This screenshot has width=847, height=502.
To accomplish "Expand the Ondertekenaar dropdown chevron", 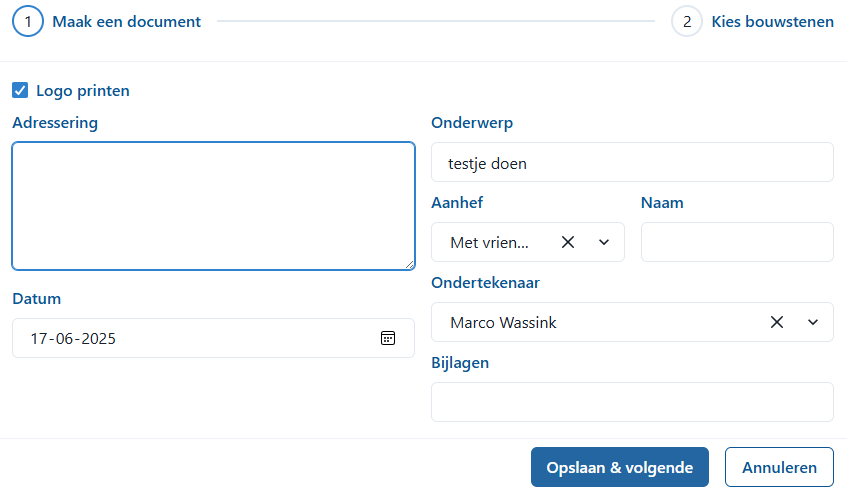I will pos(813,322).
